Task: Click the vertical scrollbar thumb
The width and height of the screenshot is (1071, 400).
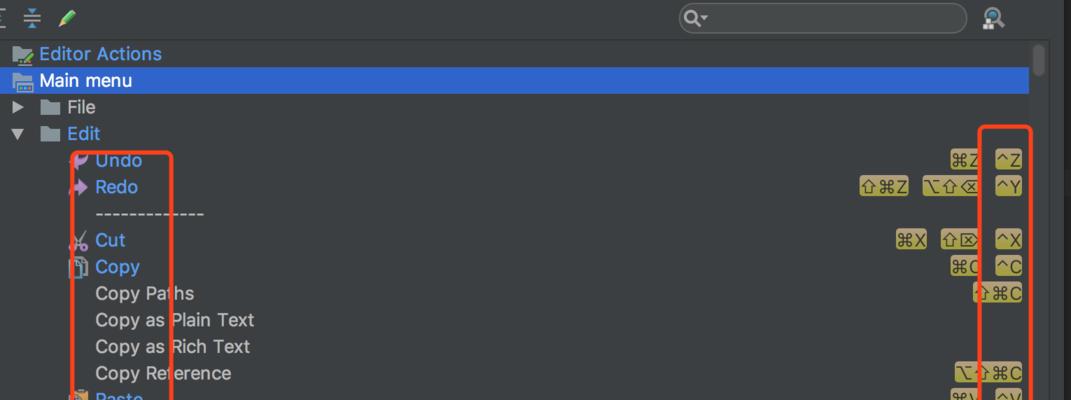Action: [1039, 60]
